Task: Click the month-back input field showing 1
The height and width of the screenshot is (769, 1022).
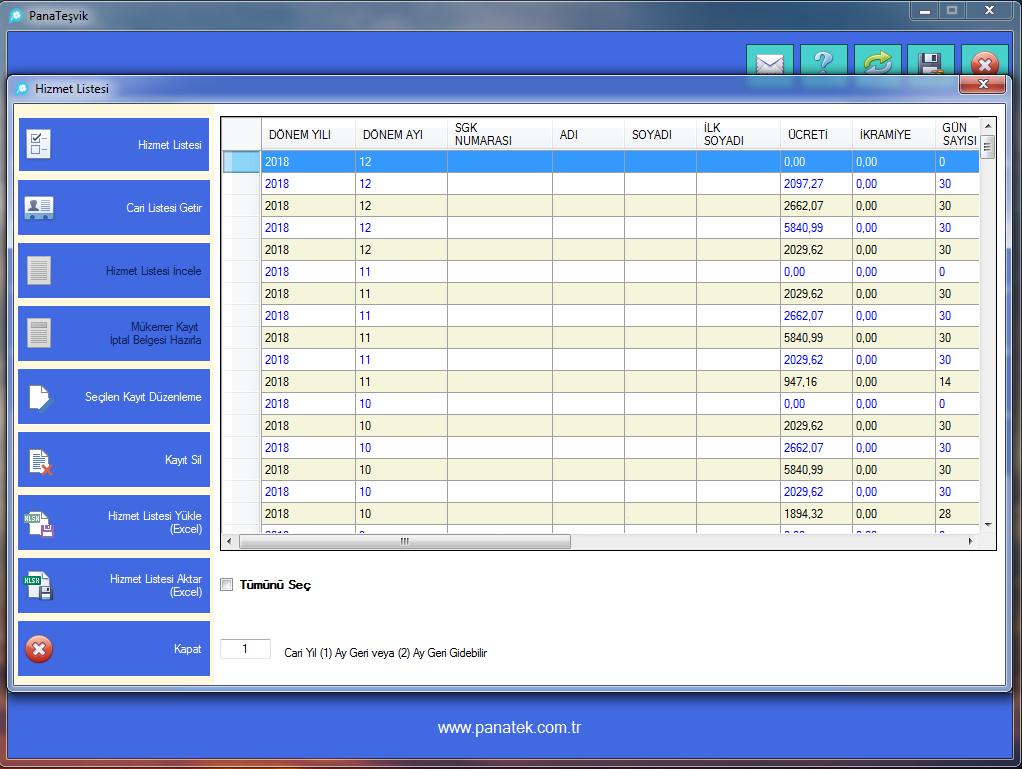Action: [x=245, y=649]
